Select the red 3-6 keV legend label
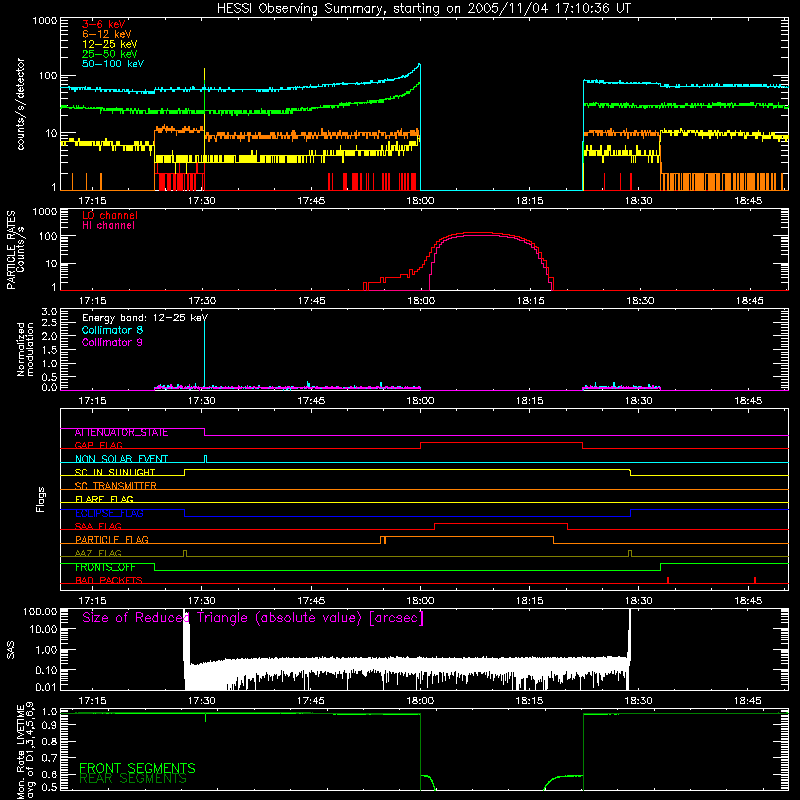 coord(104,24)
